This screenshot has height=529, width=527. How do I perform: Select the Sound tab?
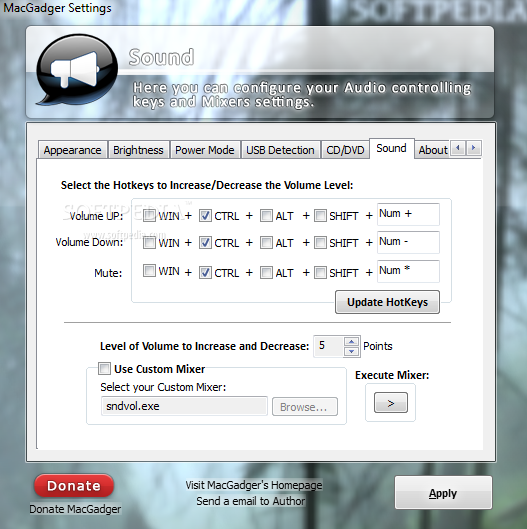tap(391, 148)
